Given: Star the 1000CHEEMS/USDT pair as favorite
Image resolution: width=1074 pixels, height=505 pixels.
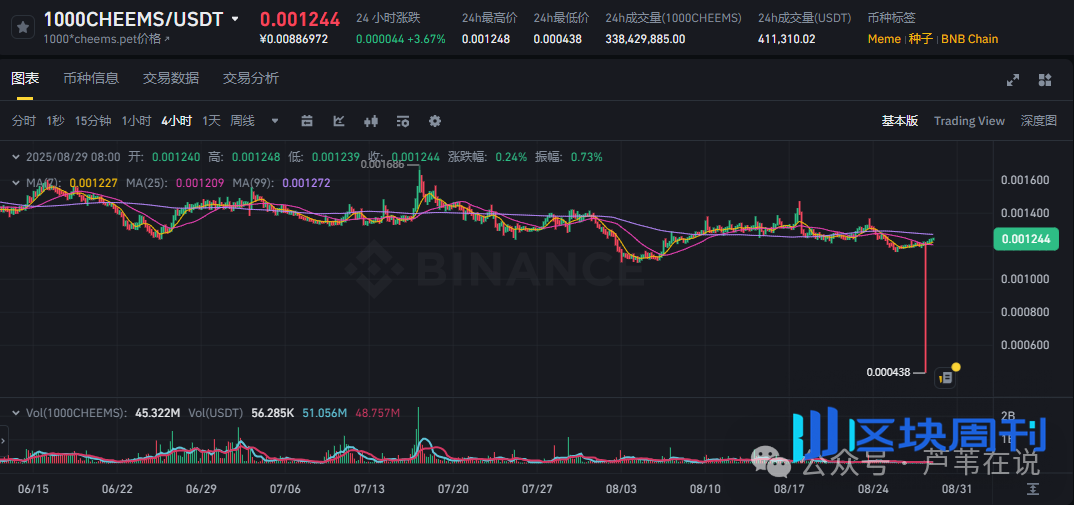Looking at the screenshot, I should [23, 27].
